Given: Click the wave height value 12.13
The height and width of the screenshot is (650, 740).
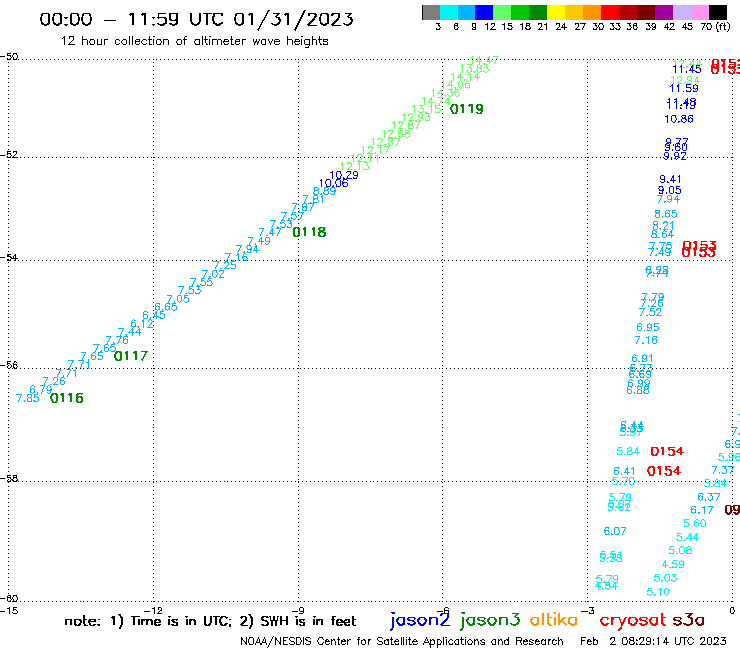Looking at the screenshot, I should 355,166.
